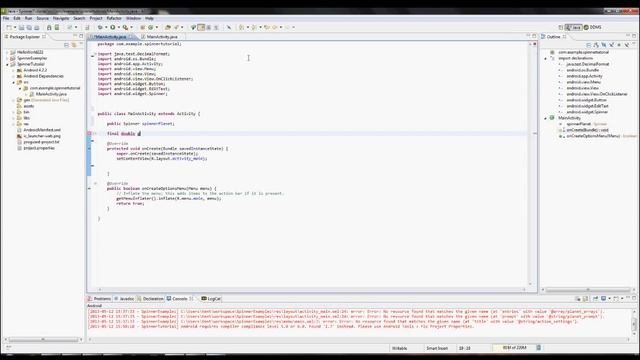Screen dimensions: 640x360
Task: Expand the bin folder
Action: (13, 112)
